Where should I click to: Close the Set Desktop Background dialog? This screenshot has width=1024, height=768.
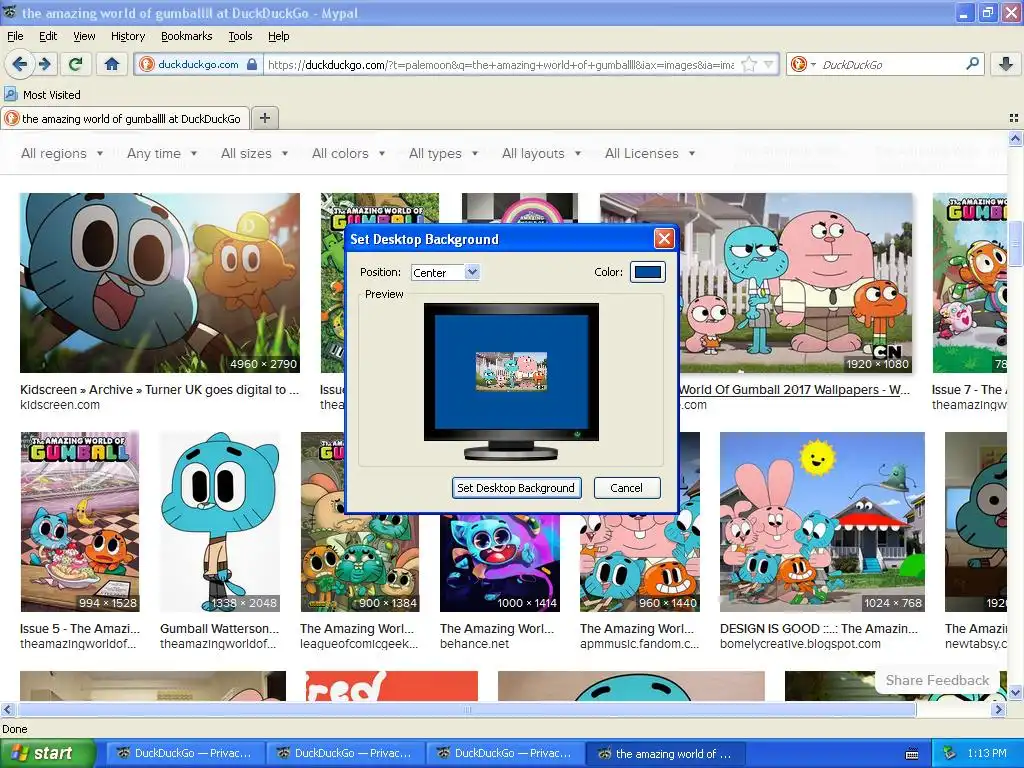tap(664, 239)
